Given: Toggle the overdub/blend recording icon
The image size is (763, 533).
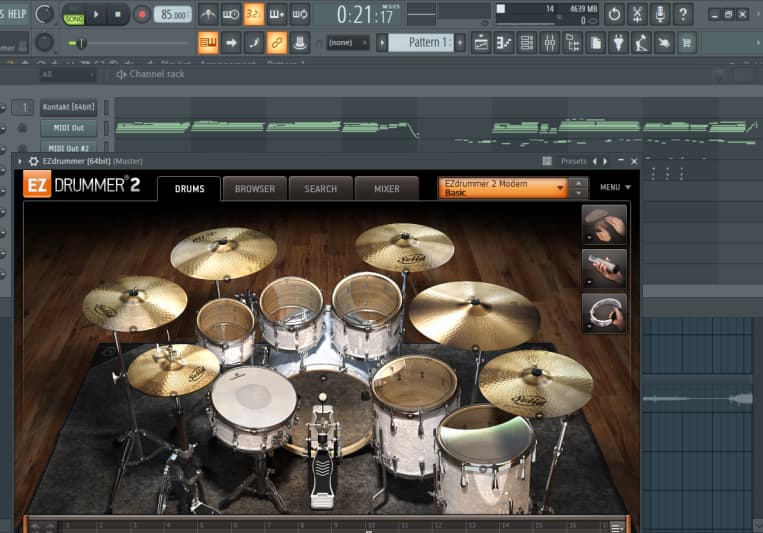Looking at the screenshot, I should [x=276, y=14].
